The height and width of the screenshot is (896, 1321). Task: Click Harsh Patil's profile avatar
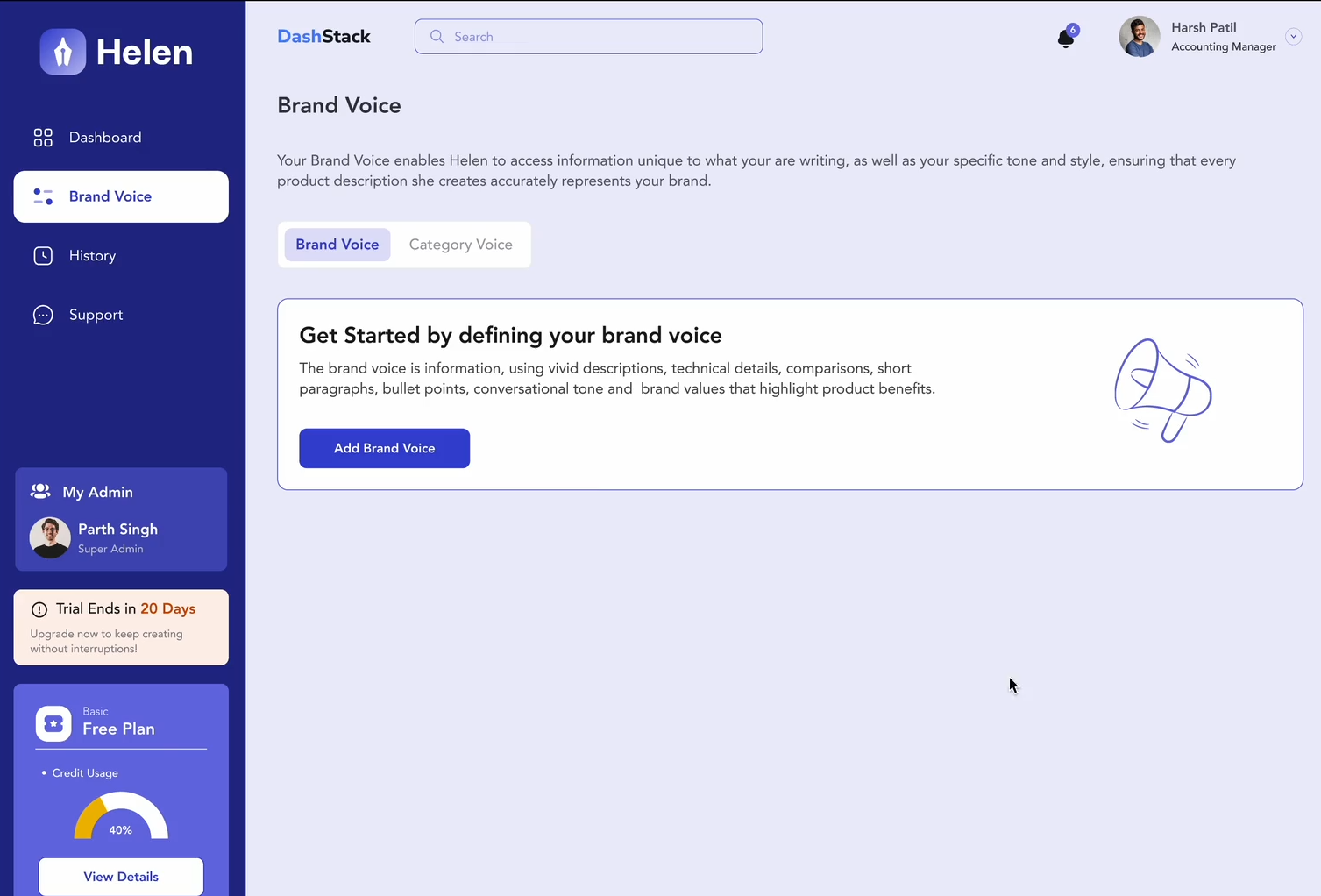[1139, 37]
